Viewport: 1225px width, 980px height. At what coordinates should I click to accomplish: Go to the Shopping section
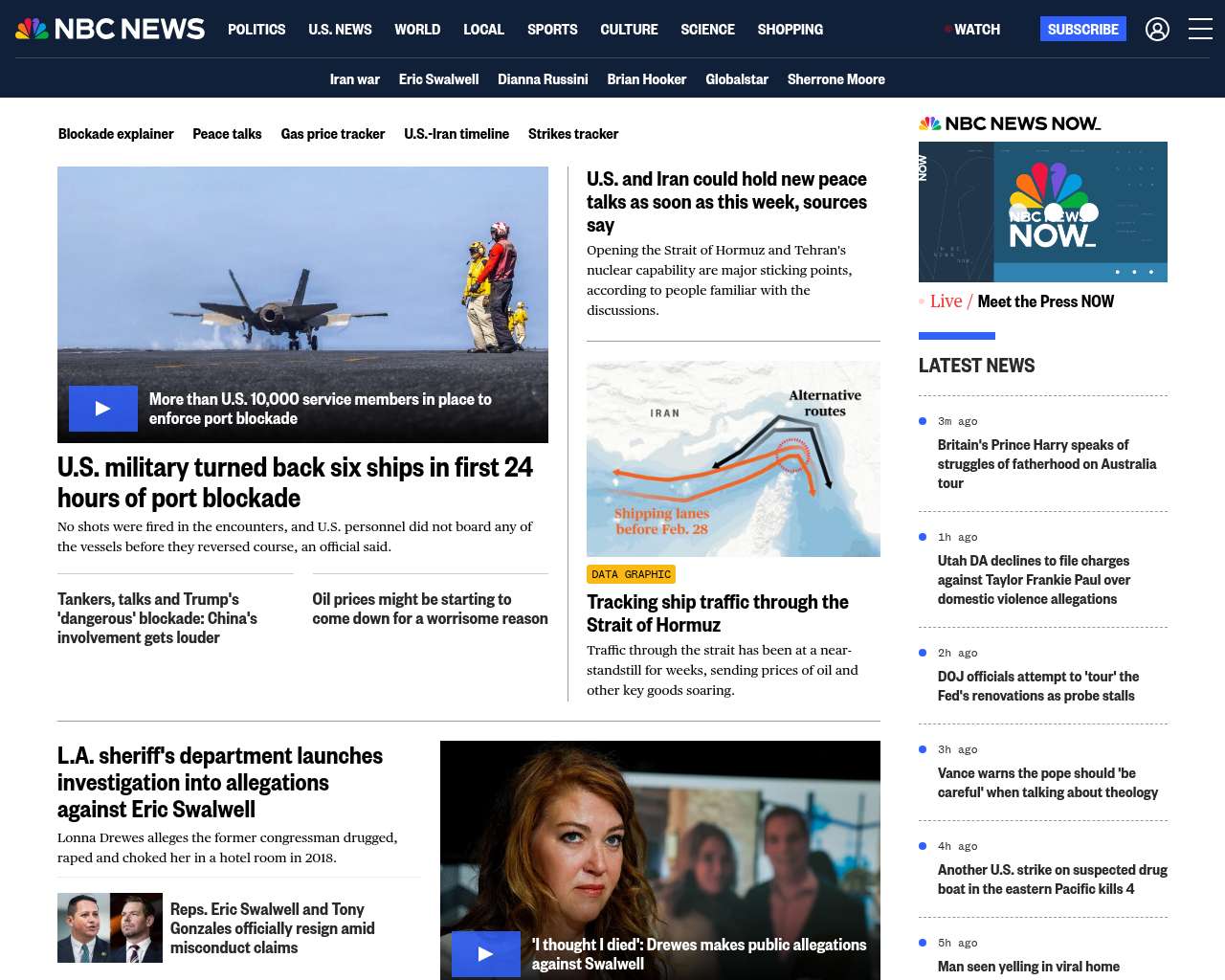click(790, 30)
